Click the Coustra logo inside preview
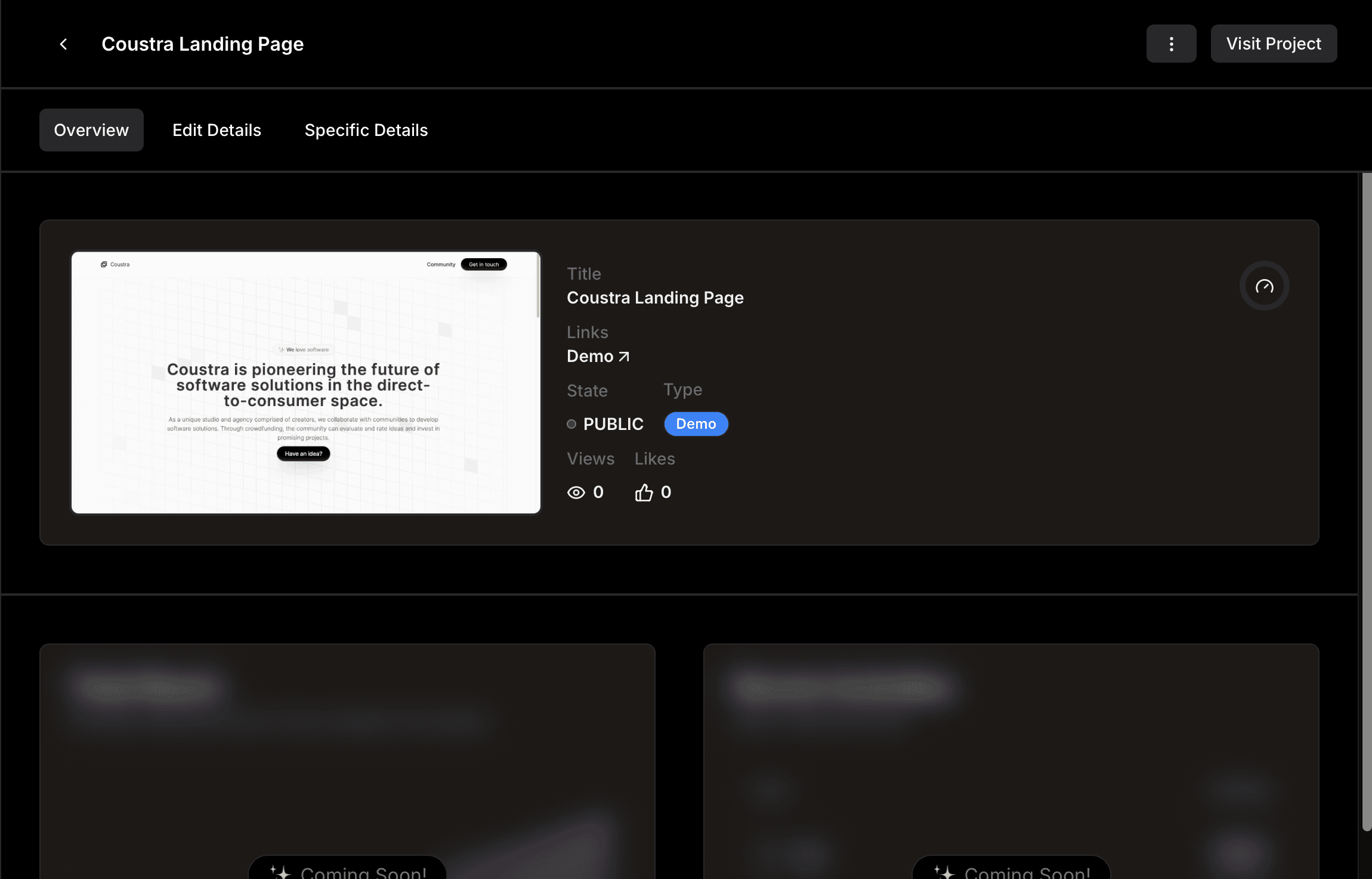Screen dimensions: 1372x879 pos(115,264)
